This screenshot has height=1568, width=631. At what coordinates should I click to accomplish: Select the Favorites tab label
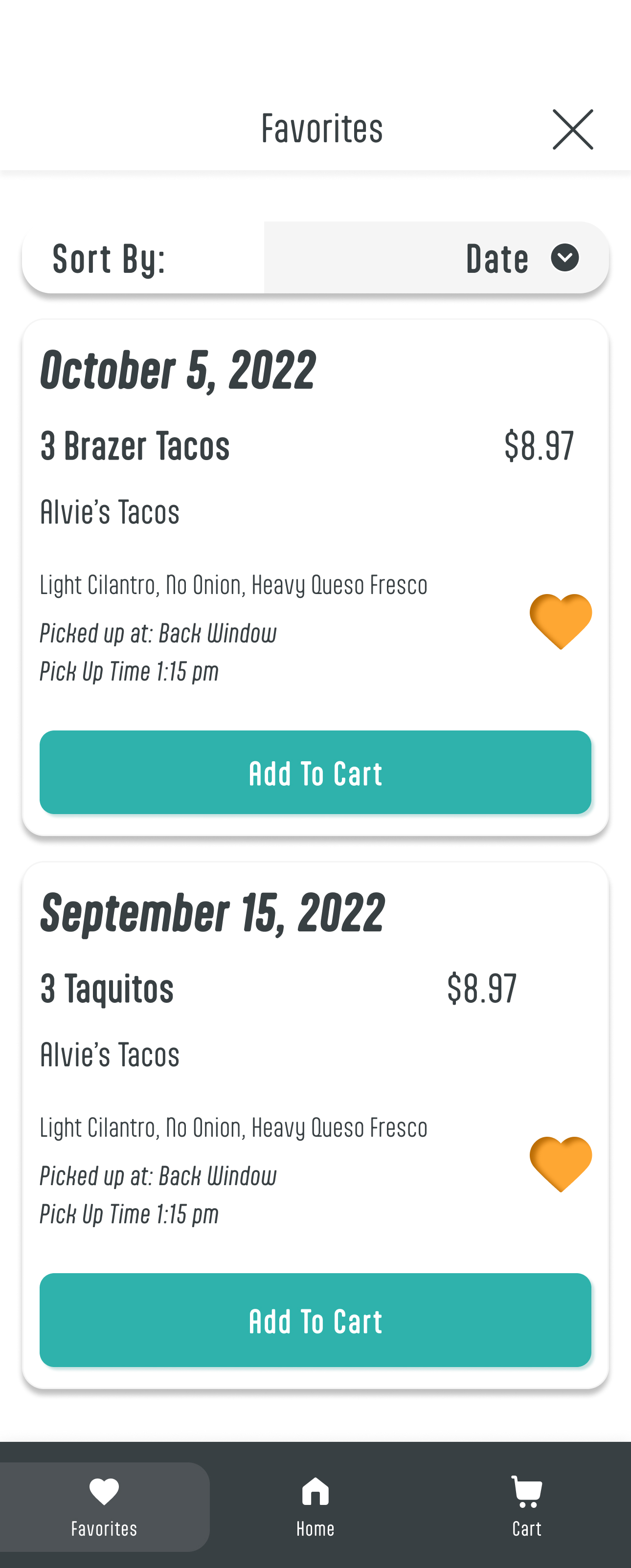[104, 1528]
